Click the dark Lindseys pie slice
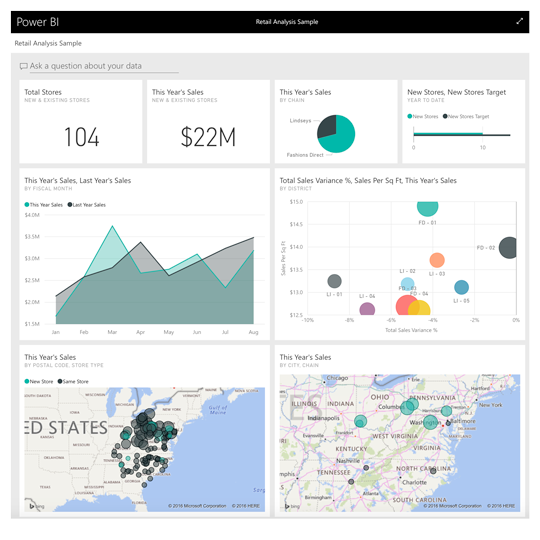 pos(328,126)
